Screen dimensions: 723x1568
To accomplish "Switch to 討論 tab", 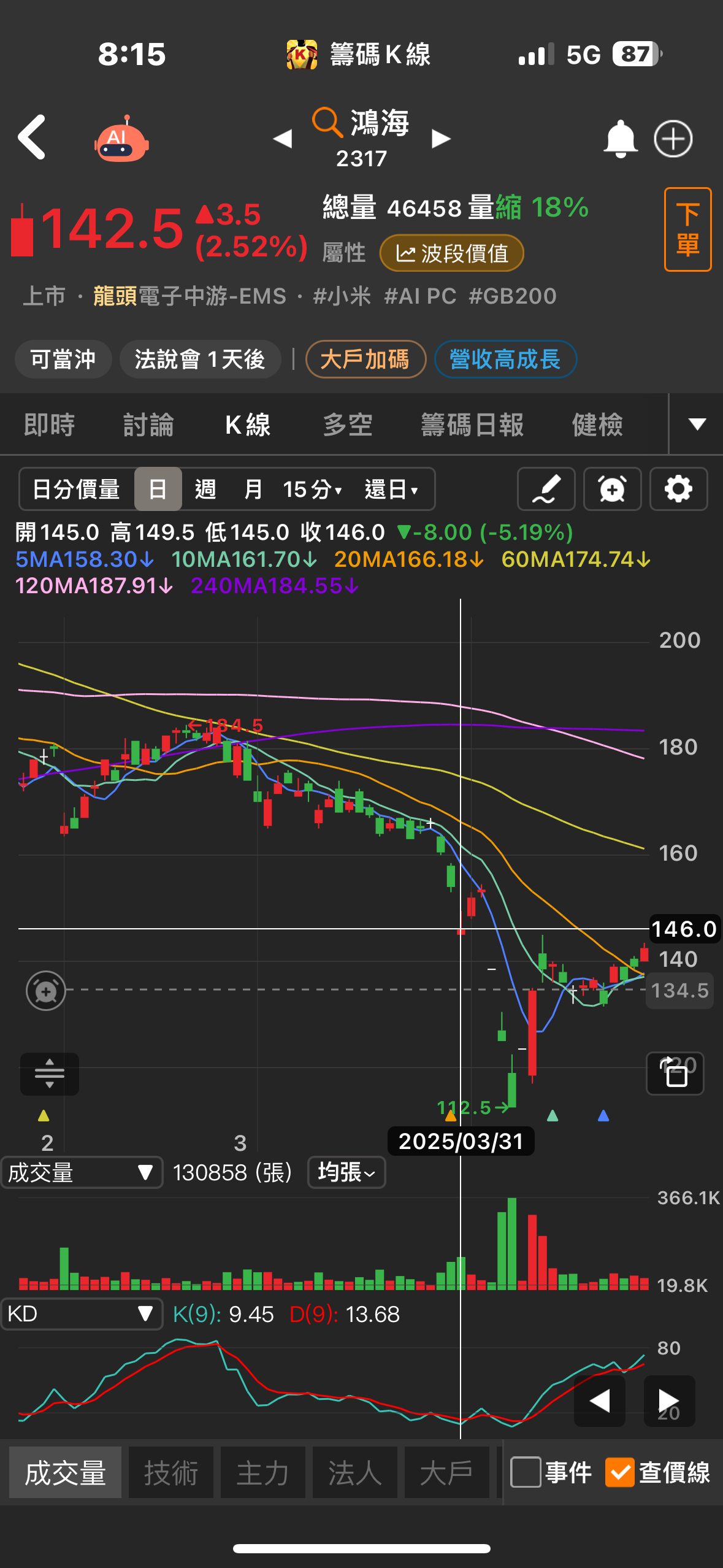I will [x=148, y=425].
